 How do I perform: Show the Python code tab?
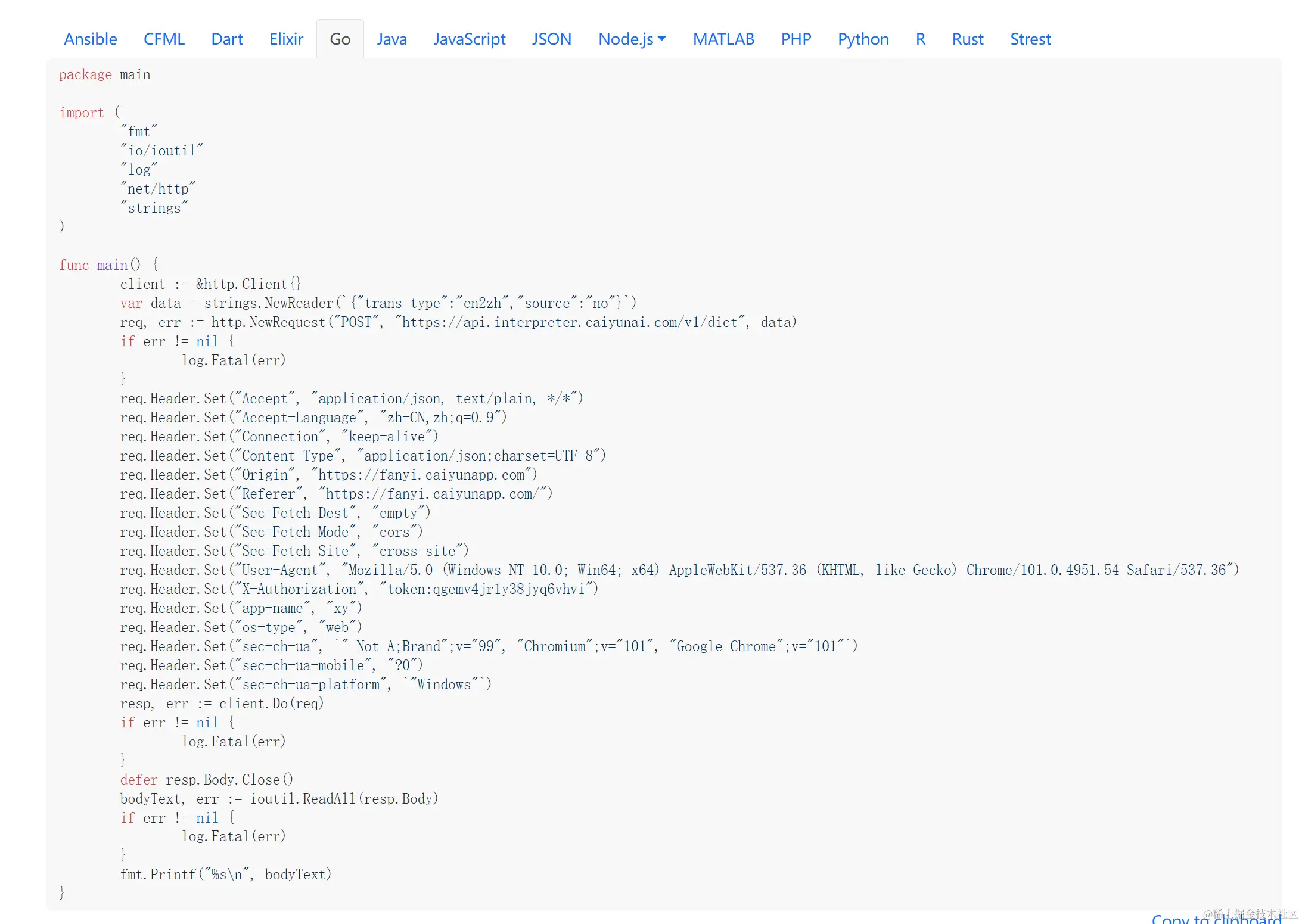point(863,39)
